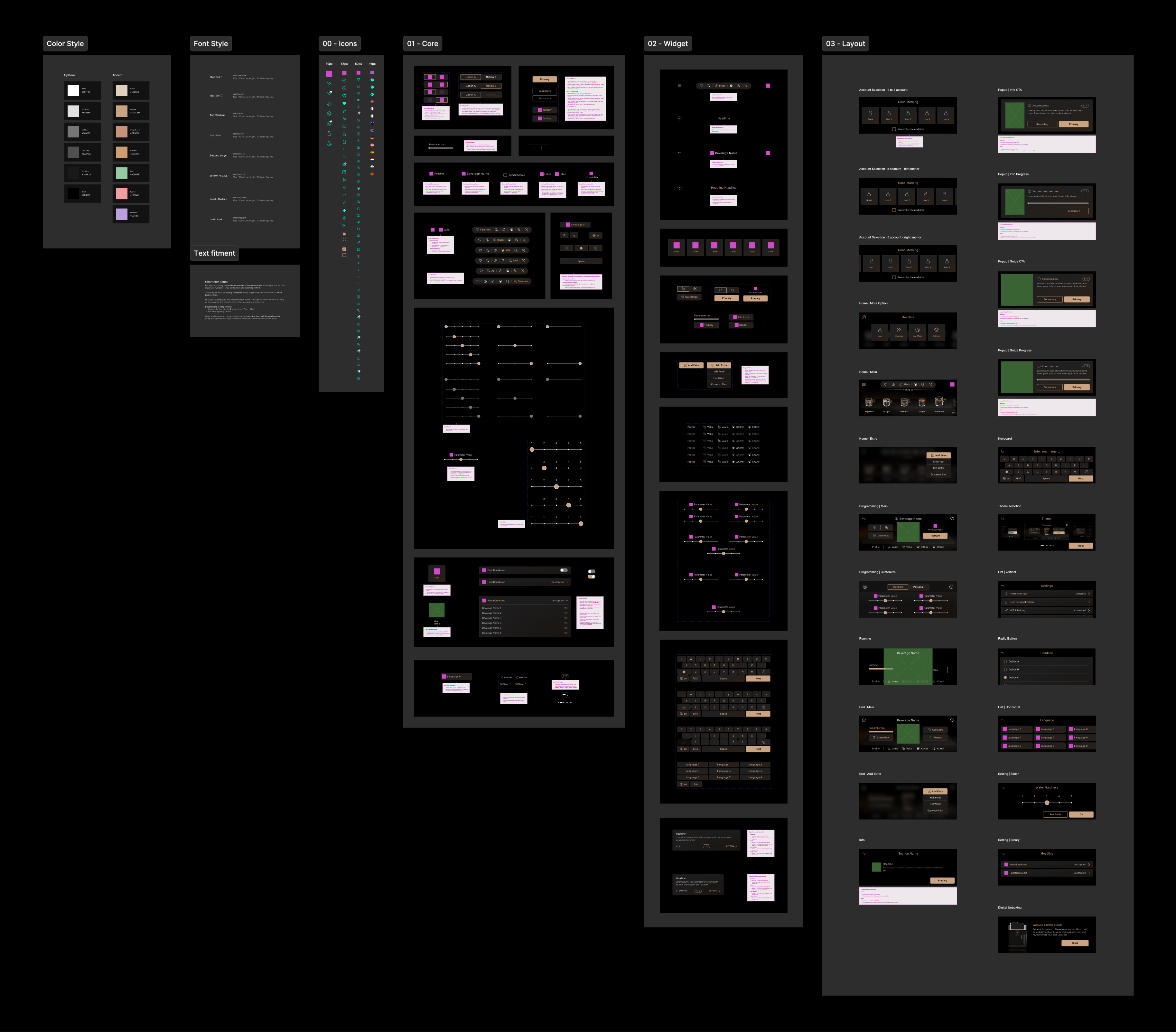Toggle the Function Name switch in Core
The width and height of the screenshot is (1176, 1032).
coord(564,570)
